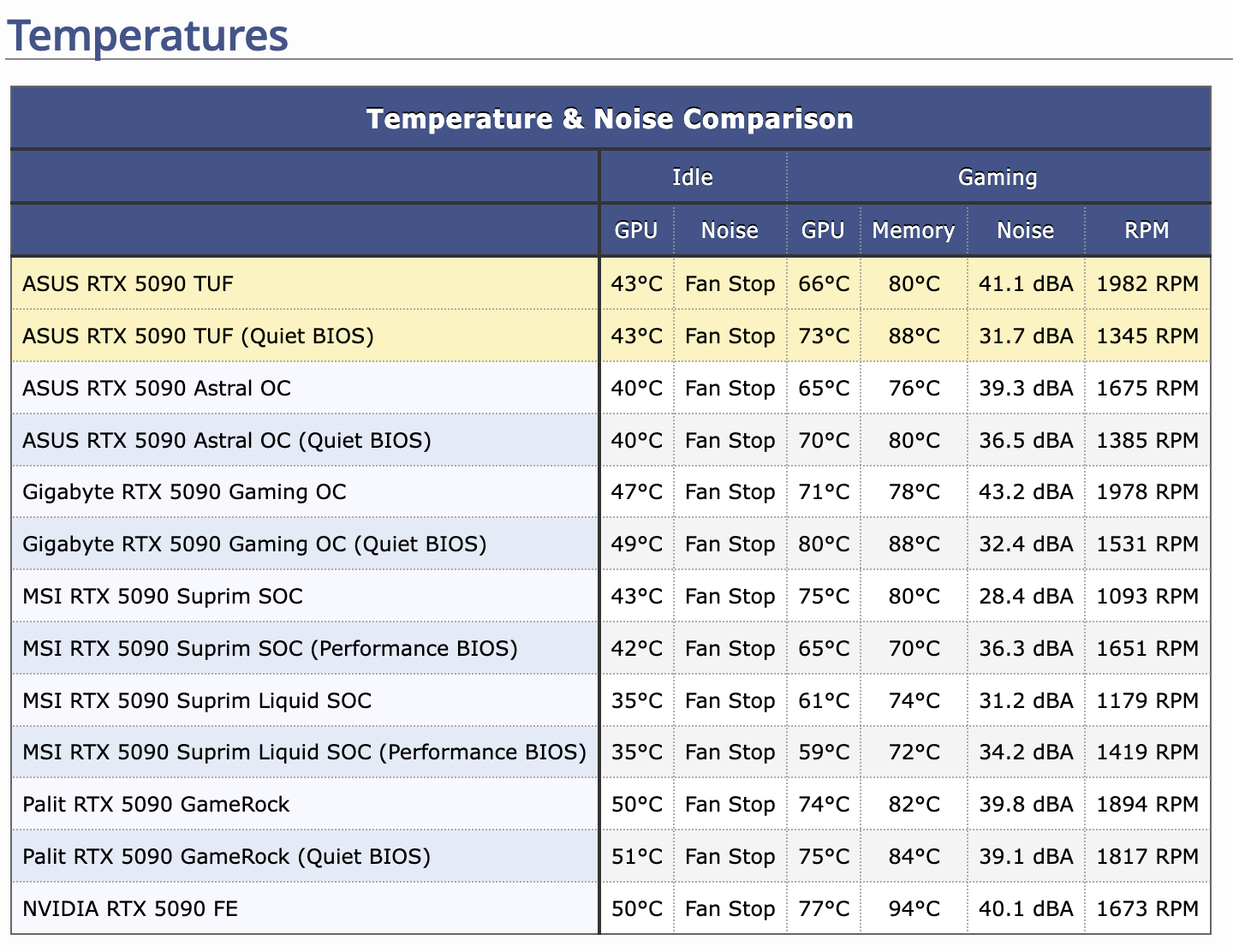This screenshot has height=952, width=1233.
Task: Click MSI RTX 5090 Suprim Liquid SOC label
Action: (197, 700)
